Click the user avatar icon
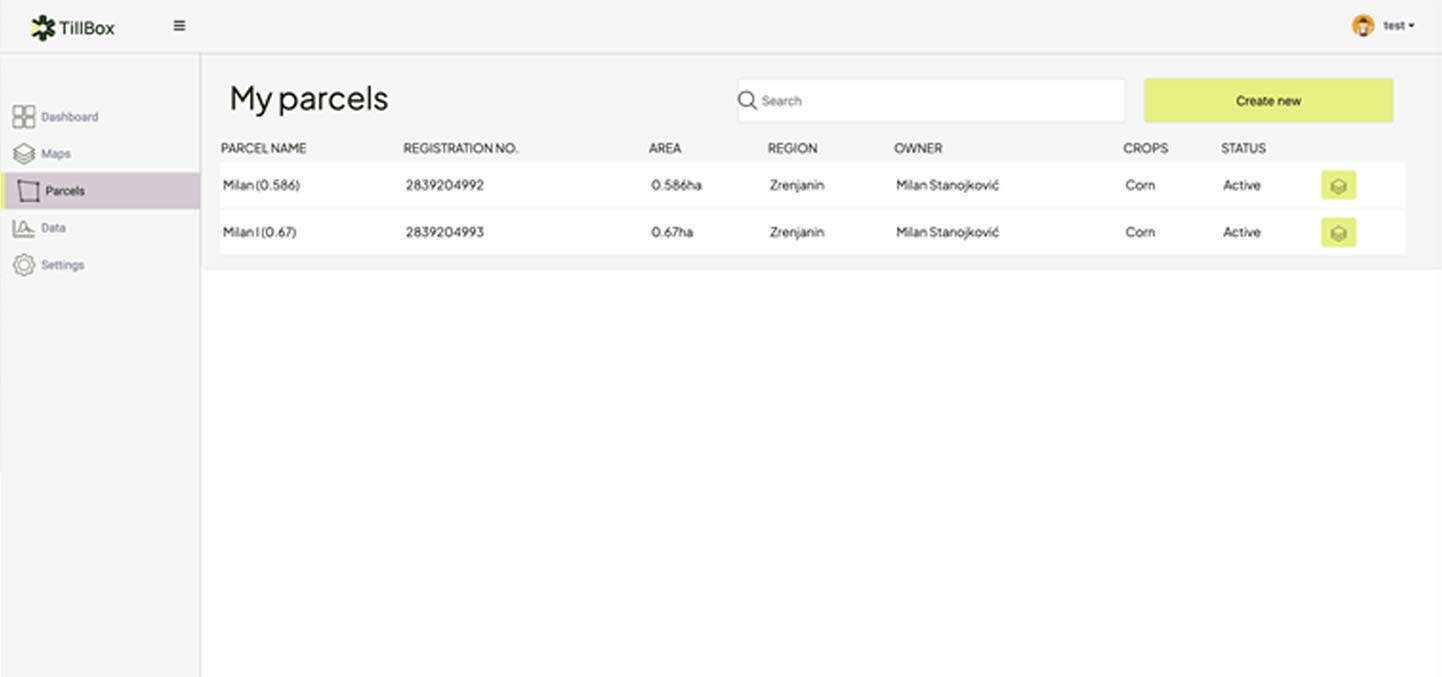1442x677 pixels. [x=1362, y=26]
